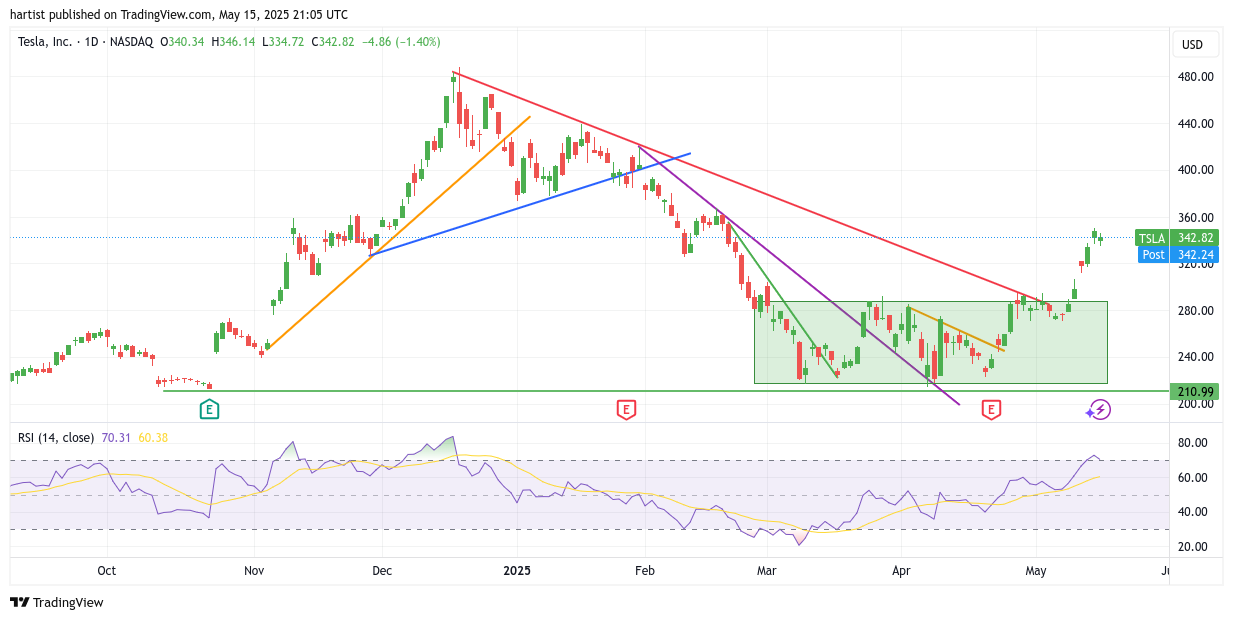Image resolution: width=1233 pixels, height=620 pixels.
Task: Click the Oct label on time axis
Action: coord(107,571)
